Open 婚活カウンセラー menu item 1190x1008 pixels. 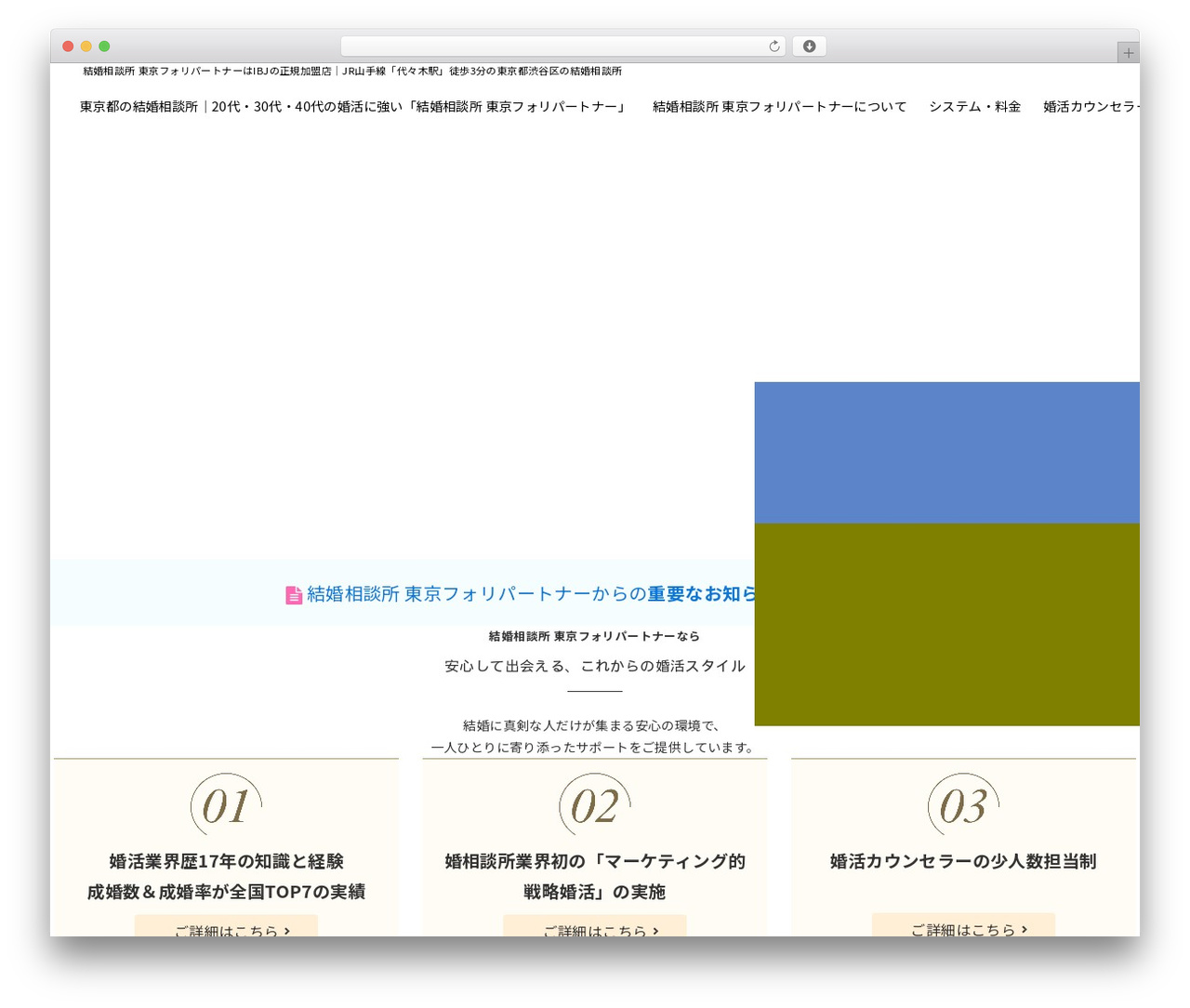[x=1091, y=107]
